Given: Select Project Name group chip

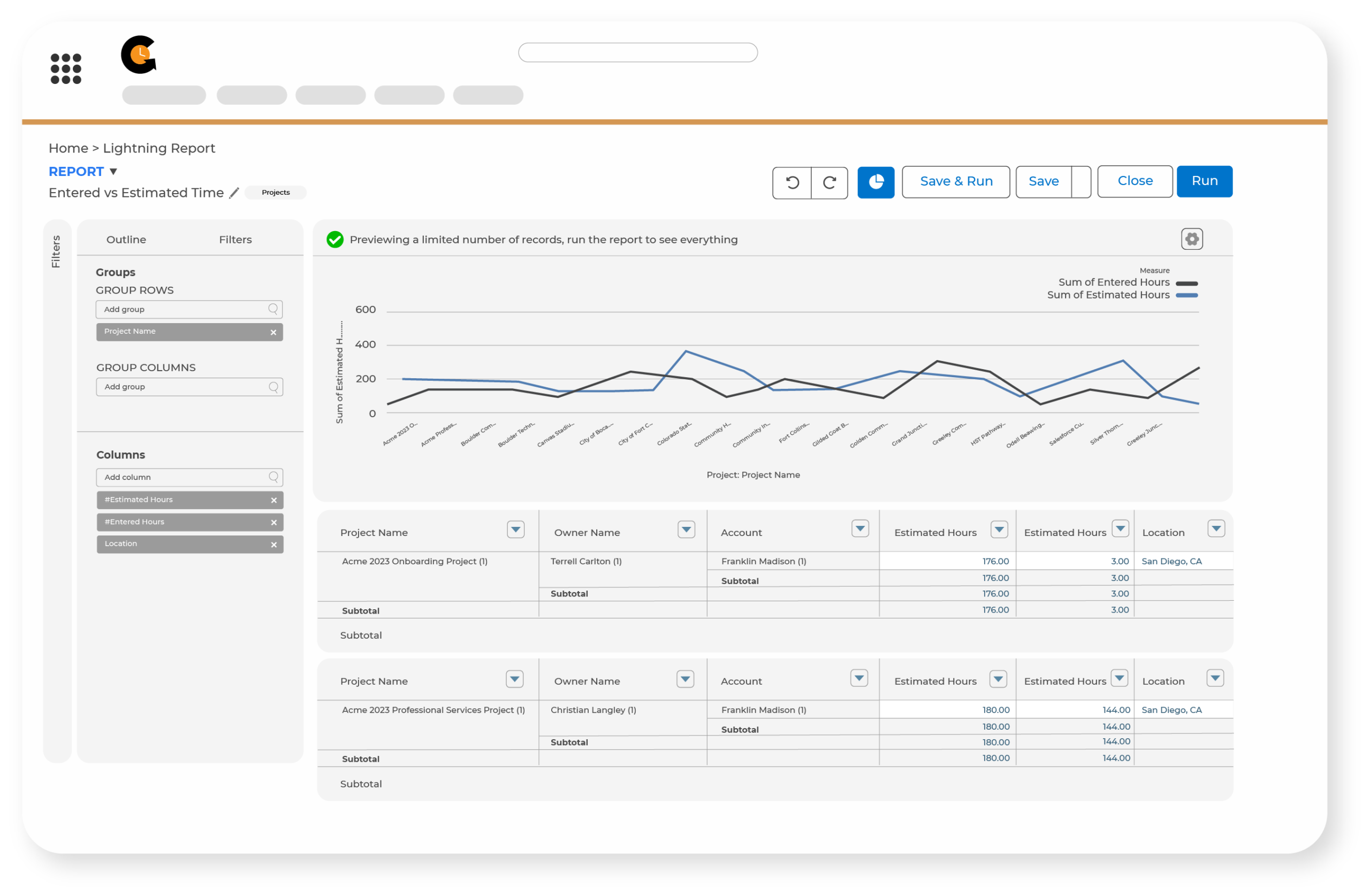Looking at the screenshot, I should pos(189,332).
